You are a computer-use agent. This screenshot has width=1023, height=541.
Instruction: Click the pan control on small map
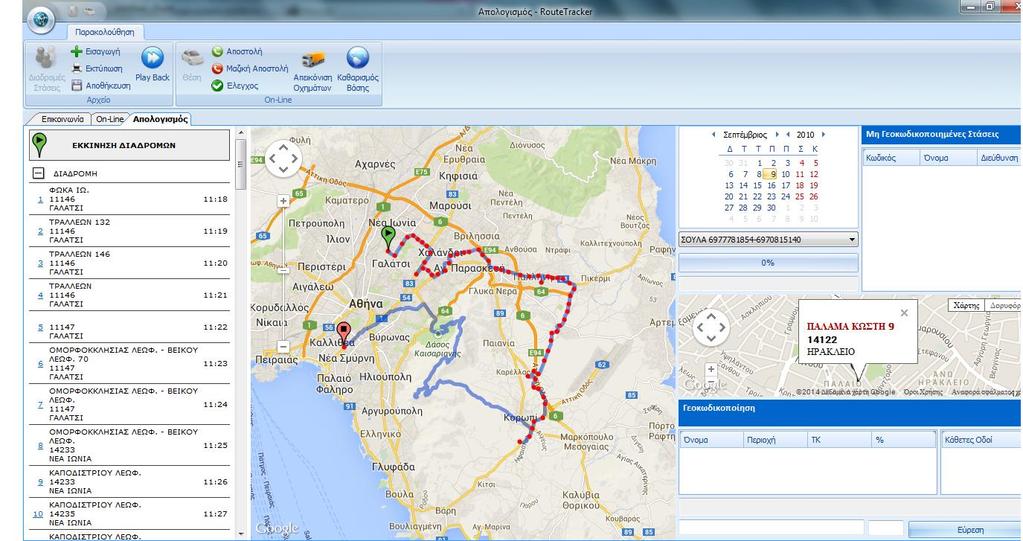[x=711, y=328]
